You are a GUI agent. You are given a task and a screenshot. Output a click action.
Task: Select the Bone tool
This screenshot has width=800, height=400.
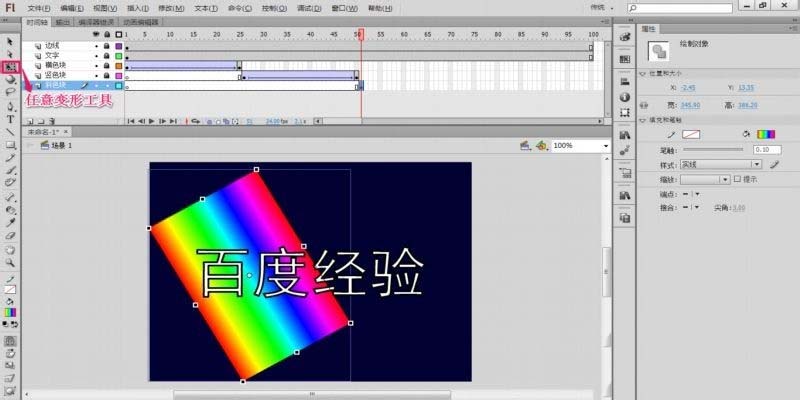click(x=10, y=197)
